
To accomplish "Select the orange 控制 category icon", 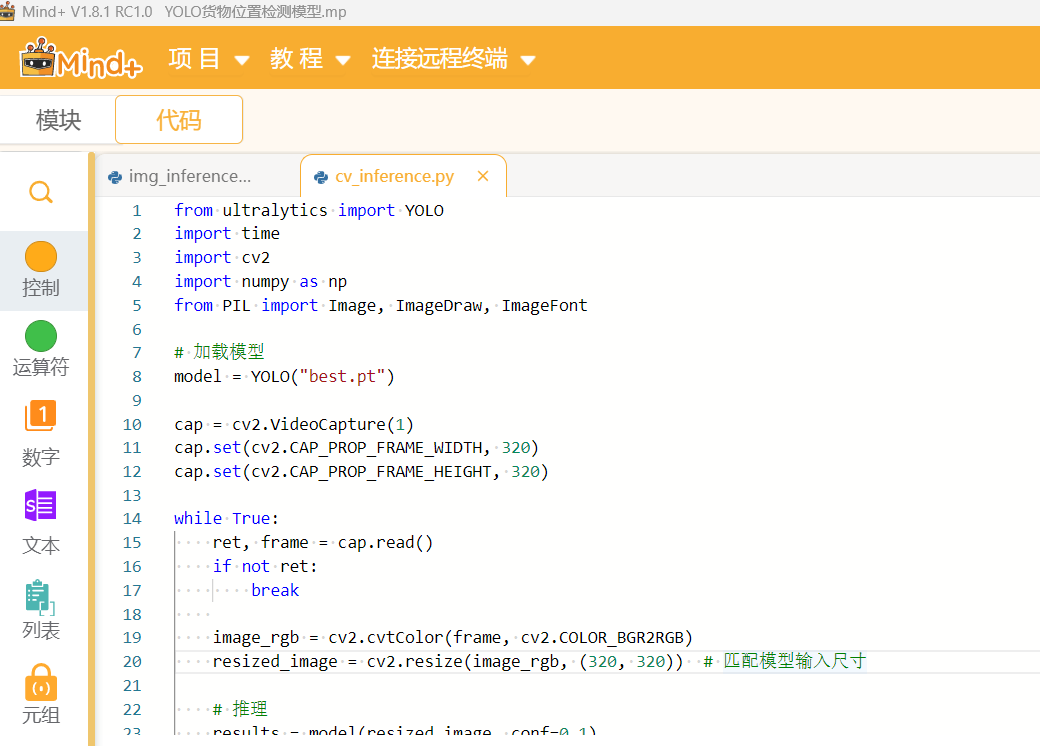I will pyautogui.click(x=41, y=257).
